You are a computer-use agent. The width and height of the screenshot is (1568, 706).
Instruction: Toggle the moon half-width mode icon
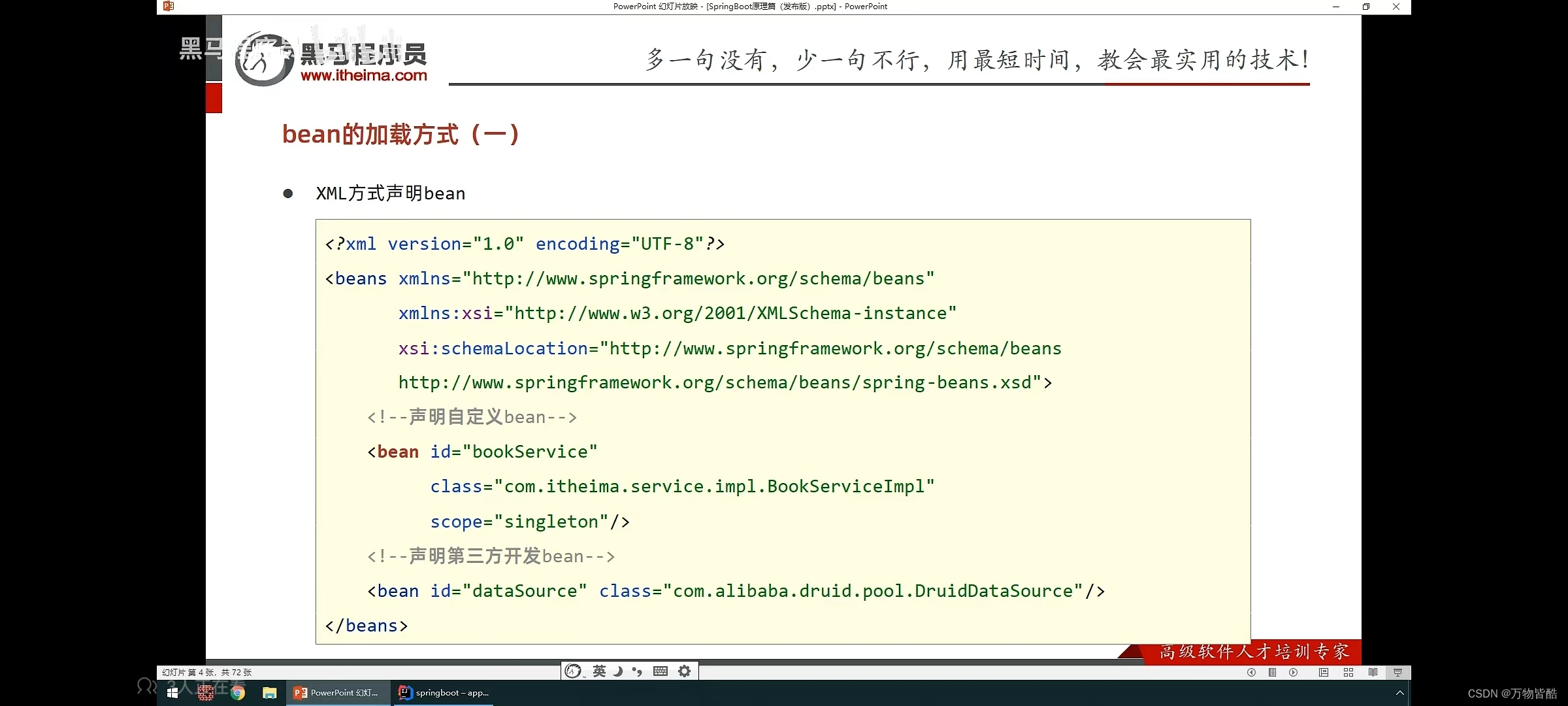pos(618,671)
